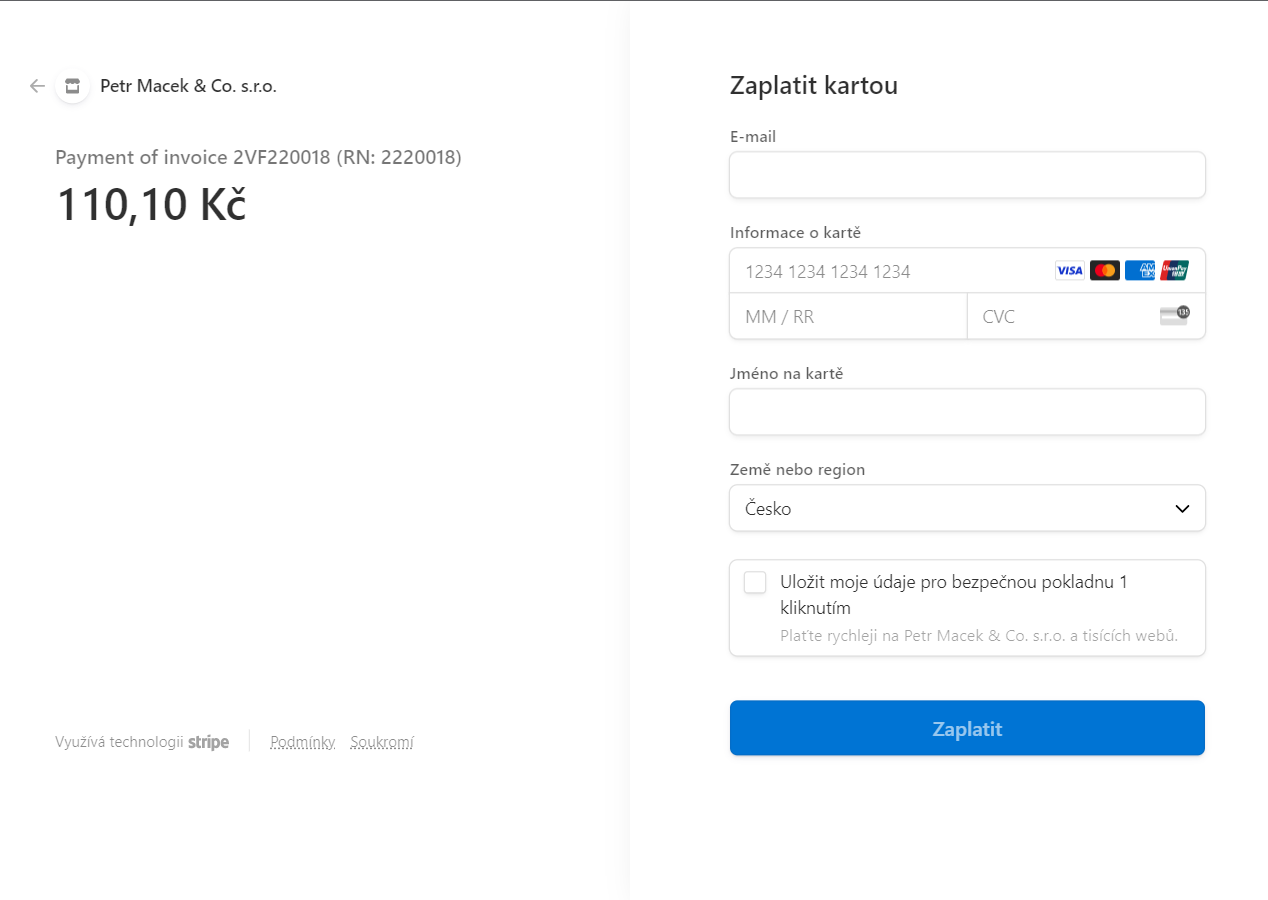1268x900 pixels.
Task: Click the Mastercard logo icon
Action: point(1104,271)
